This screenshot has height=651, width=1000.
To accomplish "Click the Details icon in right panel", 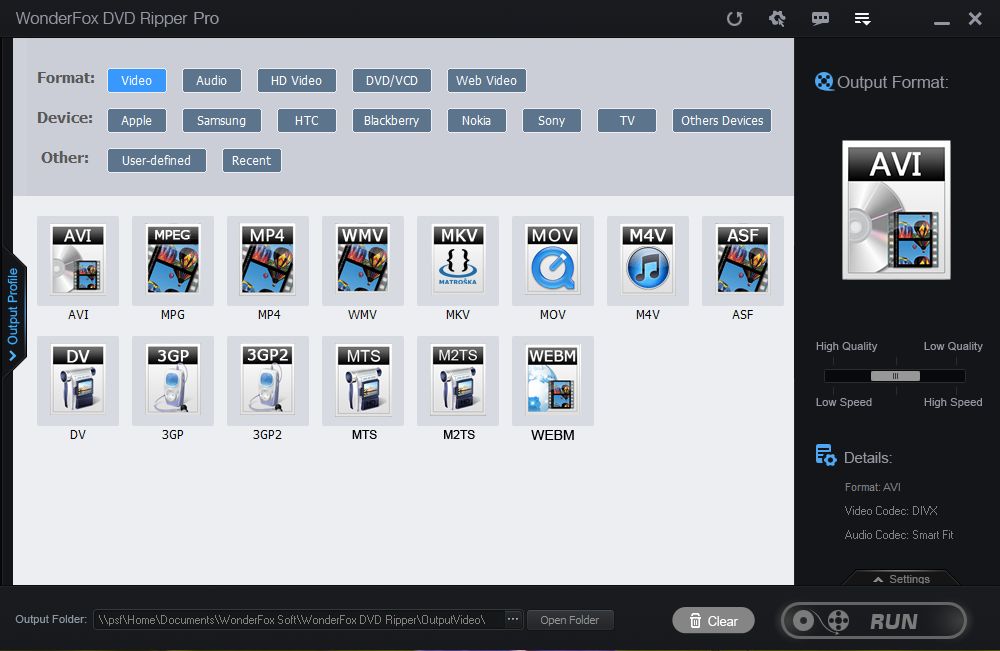I will point(826,455).
